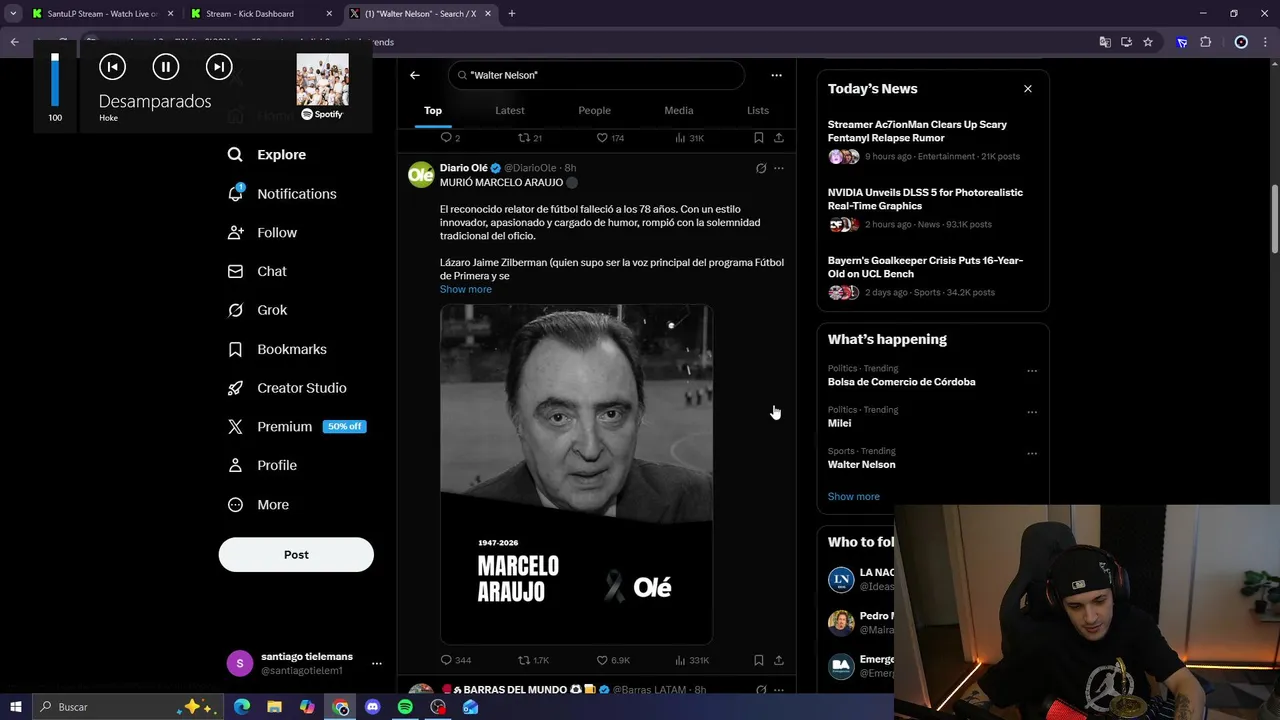
Task: Switch to the Media tab
Action: 679,110
